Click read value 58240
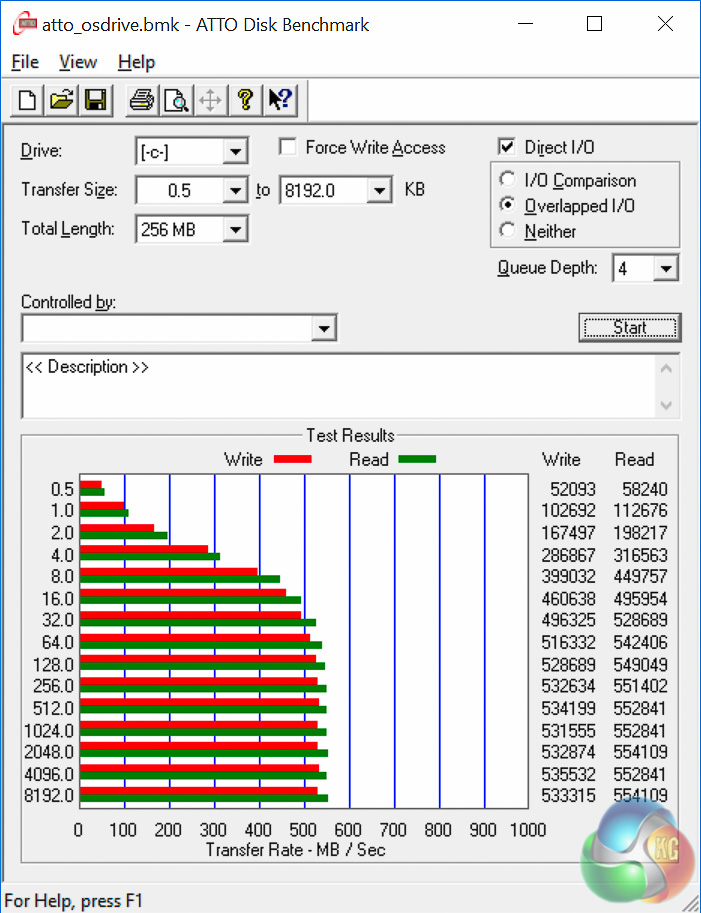701x913 pixels. pyautogui.click(x=645, y=489)
